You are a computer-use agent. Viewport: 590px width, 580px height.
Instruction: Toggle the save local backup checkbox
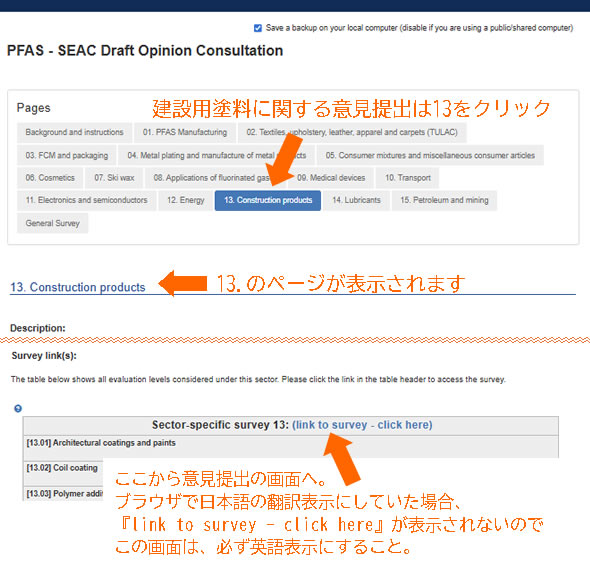(x=258, y=28)
